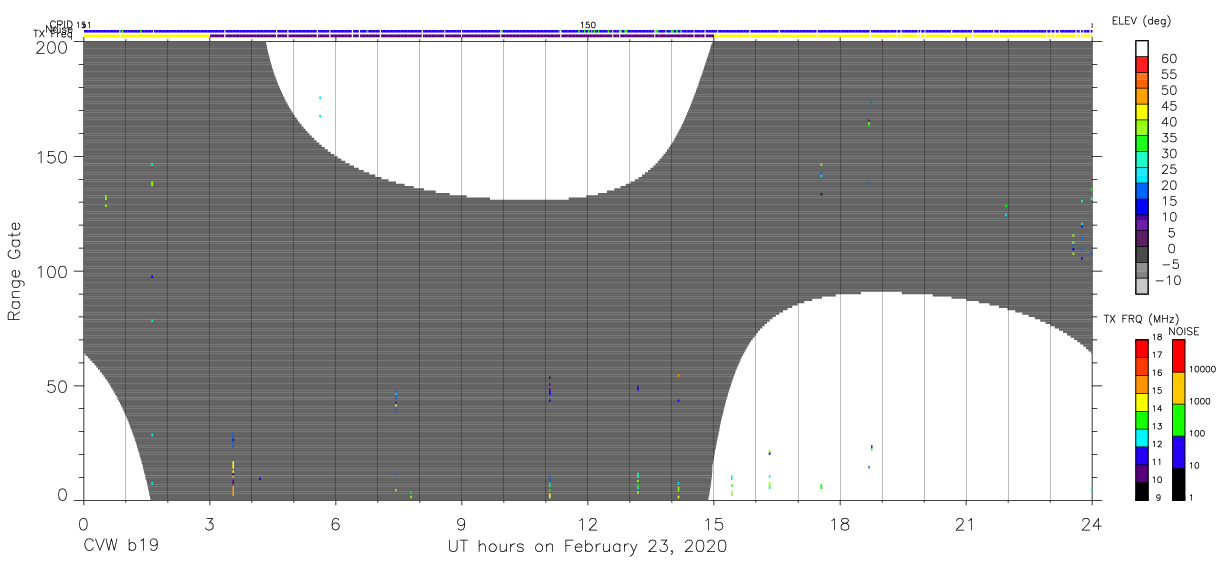Click the 'ELEV (deg)' legend title
This screenshot has width=1228, height=567.
(x=1141, y=20)
